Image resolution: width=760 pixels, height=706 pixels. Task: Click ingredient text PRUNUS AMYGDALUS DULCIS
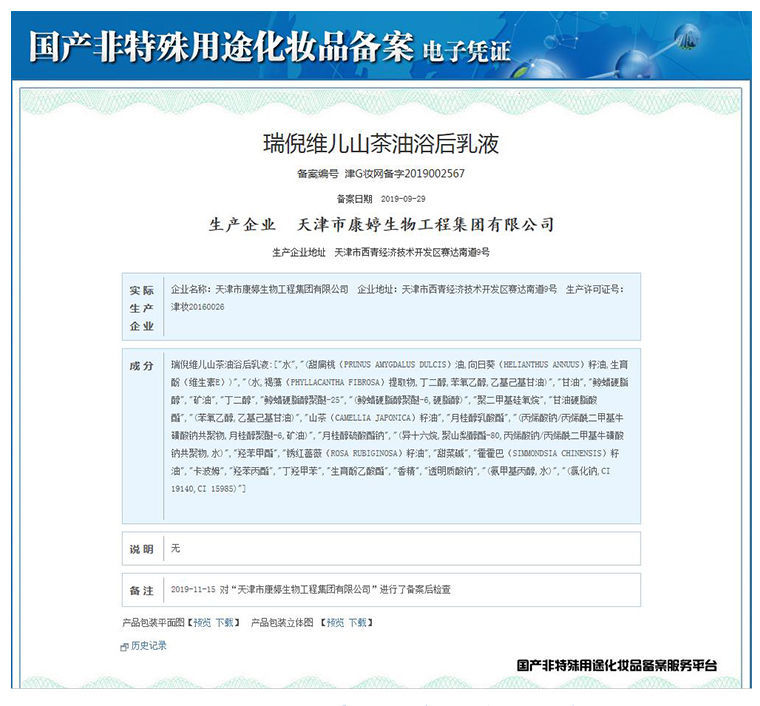[396, 364]
